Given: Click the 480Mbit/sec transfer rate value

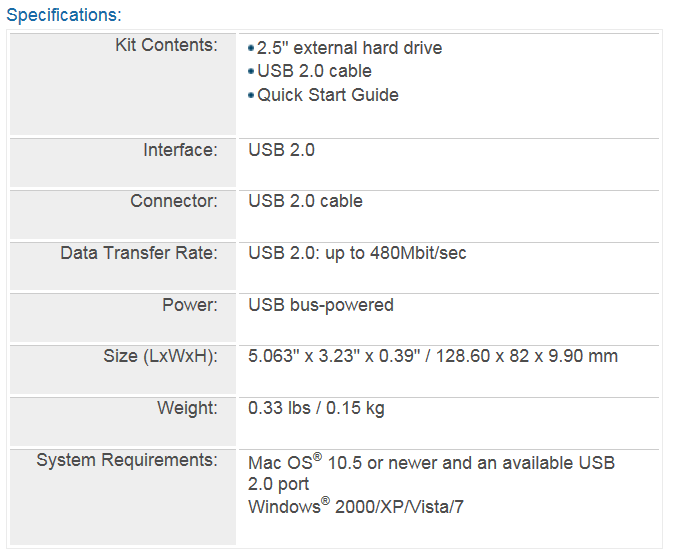Looking at the screenshot, I should 357,253.
